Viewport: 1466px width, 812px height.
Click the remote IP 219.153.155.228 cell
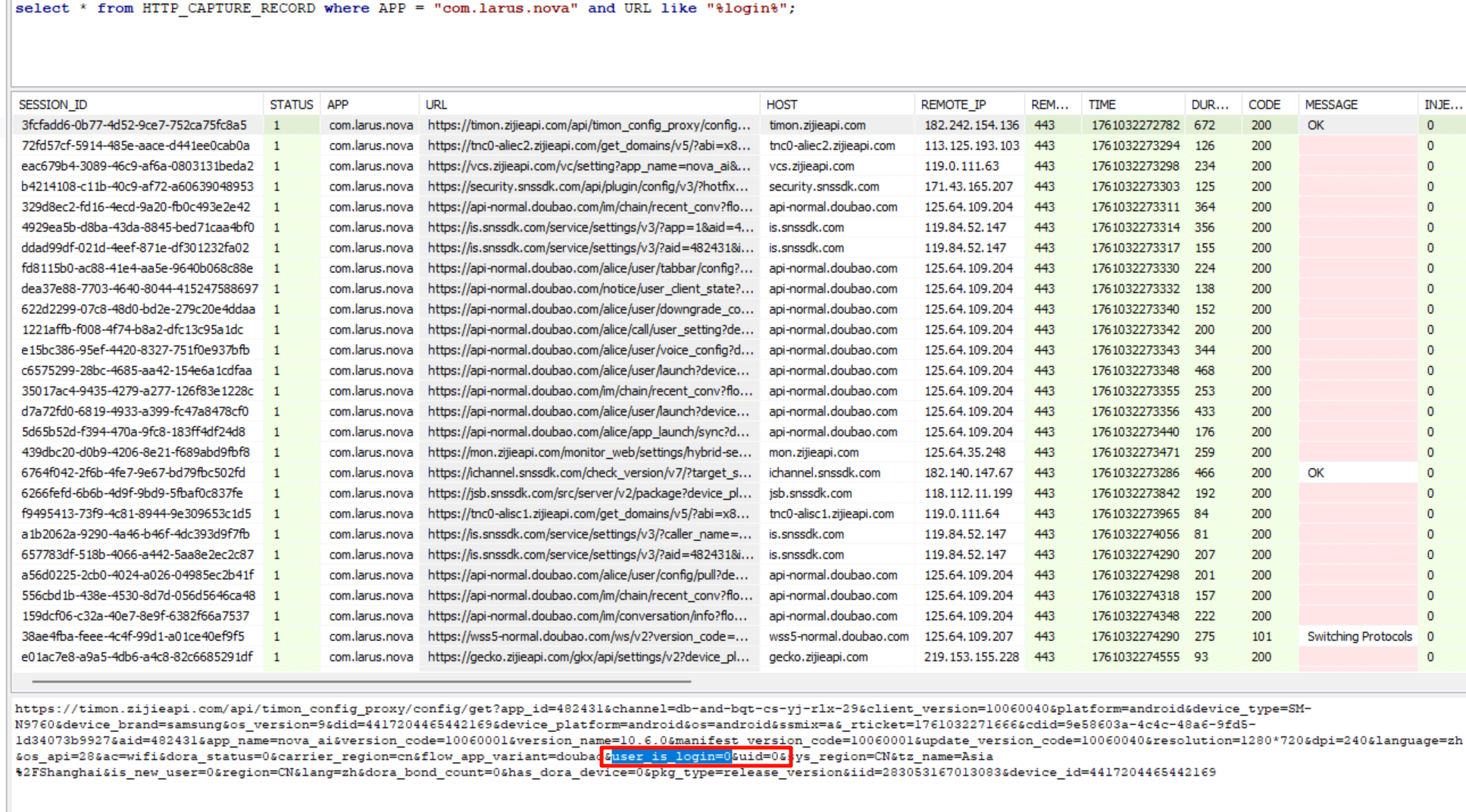(971, 657)
